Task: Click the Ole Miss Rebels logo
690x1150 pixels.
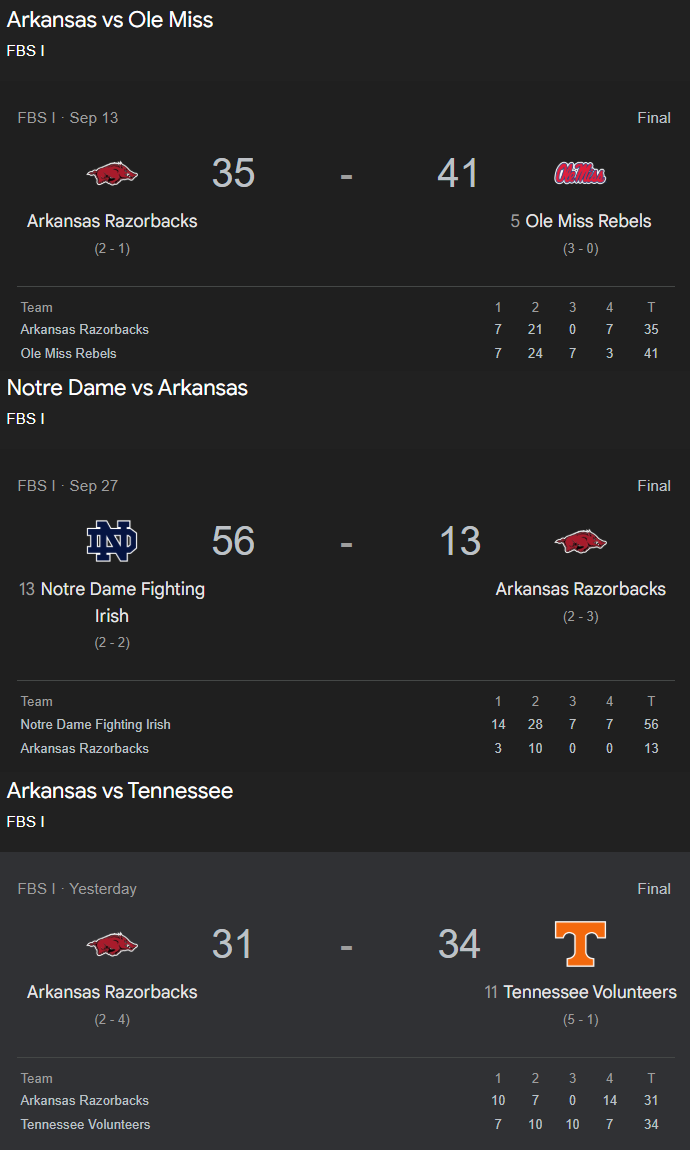Action: pos(580,174)
